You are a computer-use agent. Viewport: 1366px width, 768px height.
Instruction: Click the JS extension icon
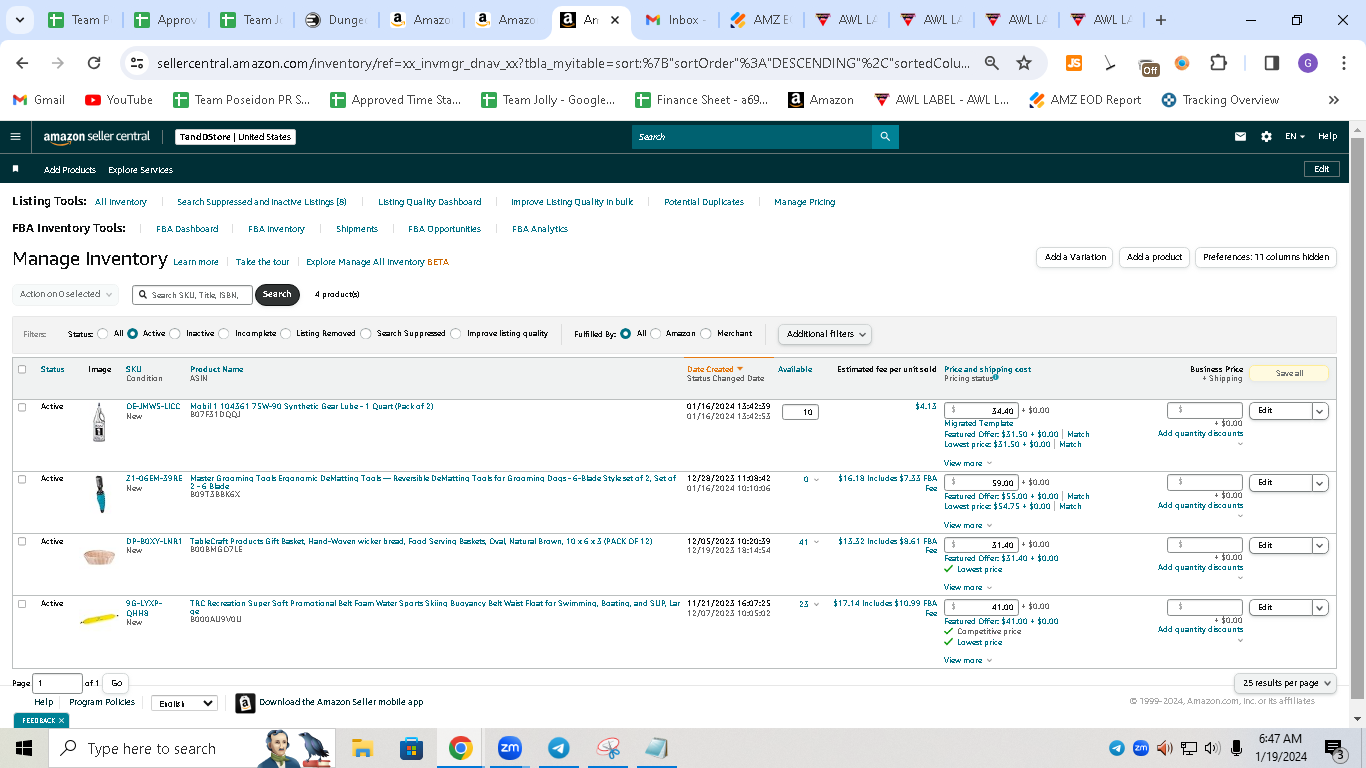(x=1074, y=63)
